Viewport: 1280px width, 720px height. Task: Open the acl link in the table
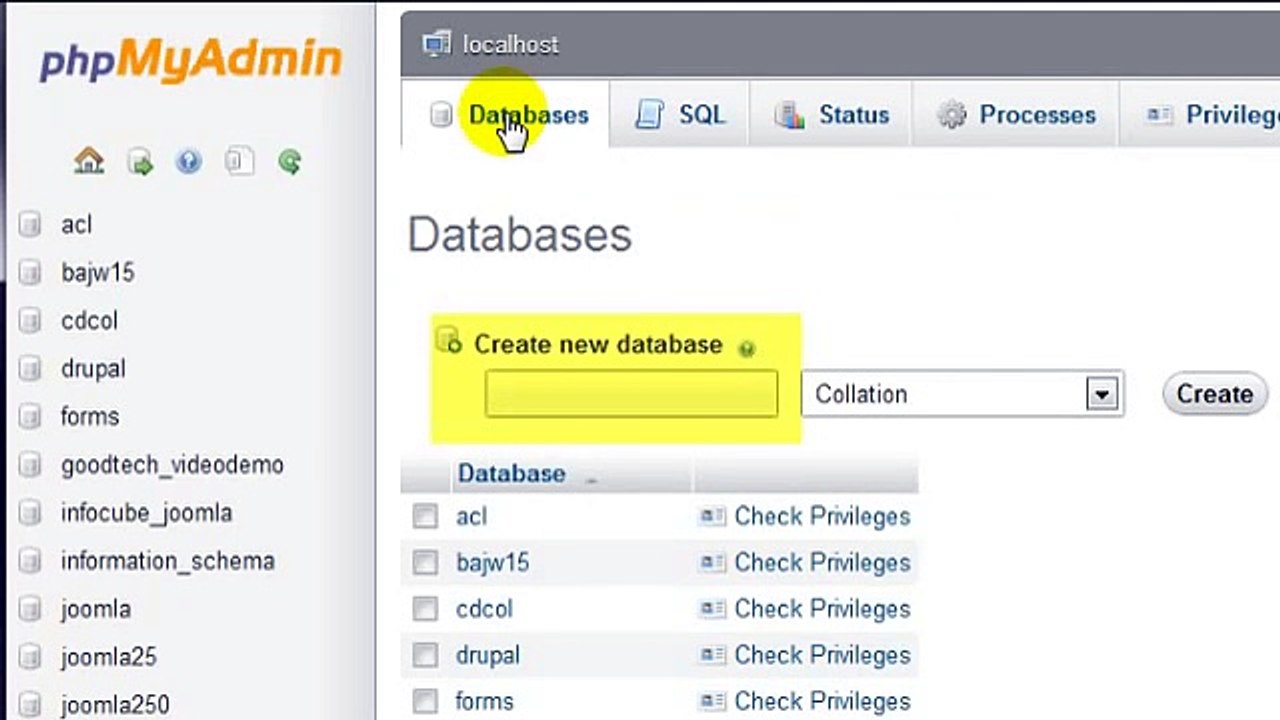471,516
